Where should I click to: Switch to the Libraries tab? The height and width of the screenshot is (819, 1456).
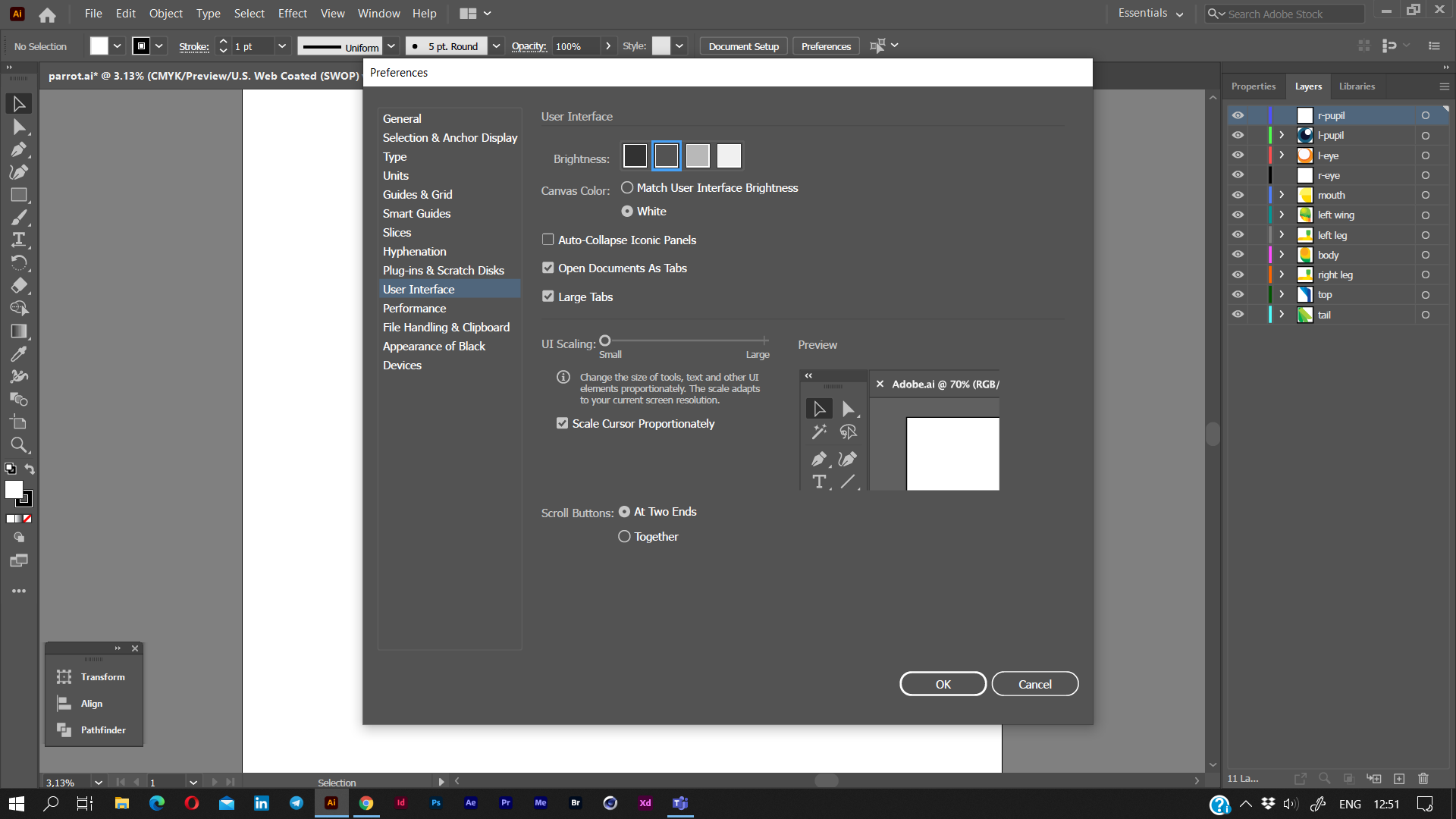tap(1357, 86)
